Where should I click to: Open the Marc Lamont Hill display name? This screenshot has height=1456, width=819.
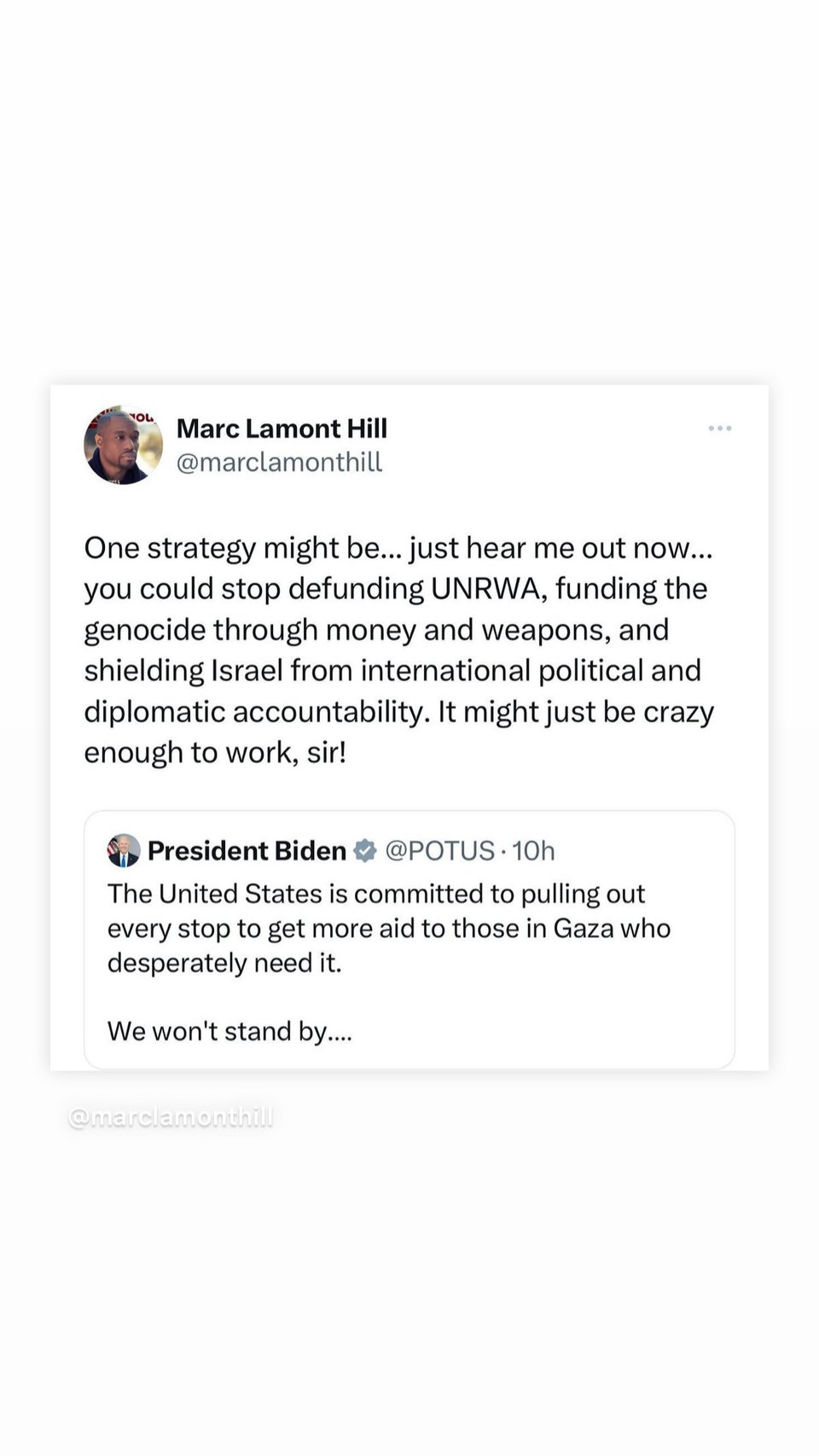coord(282,428)
